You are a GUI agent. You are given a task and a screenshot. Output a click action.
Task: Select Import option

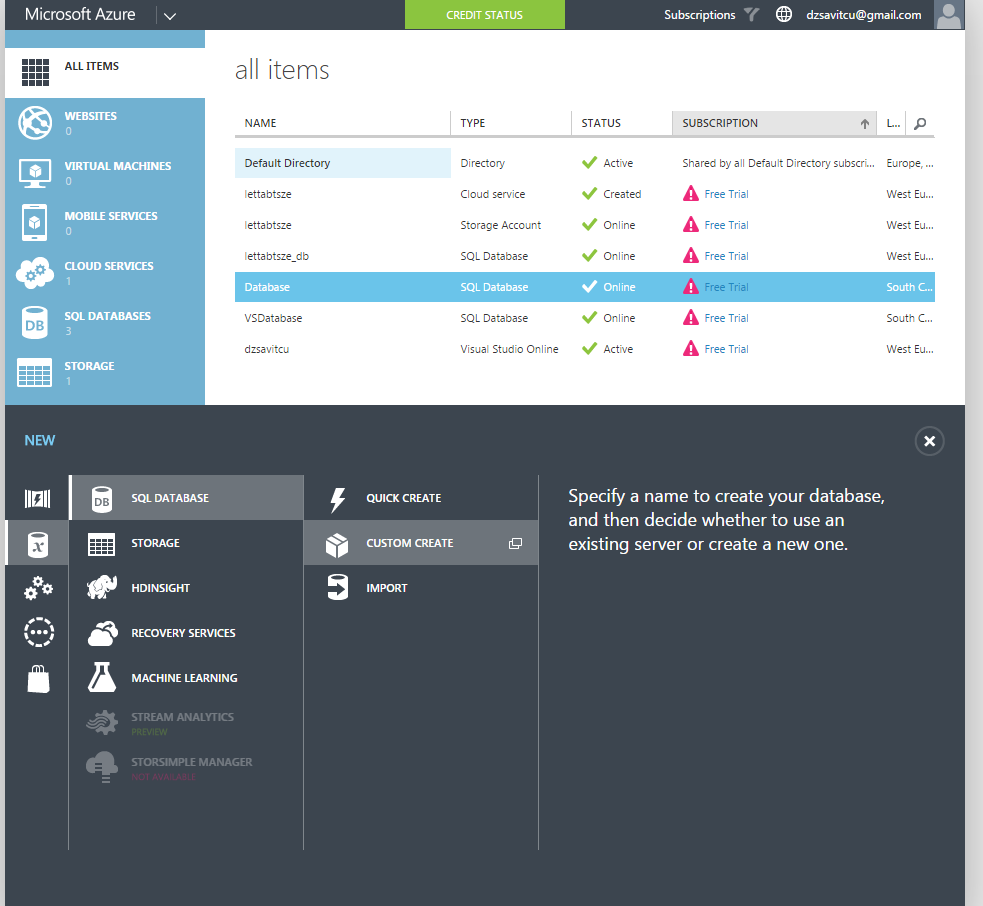point(421,588)
